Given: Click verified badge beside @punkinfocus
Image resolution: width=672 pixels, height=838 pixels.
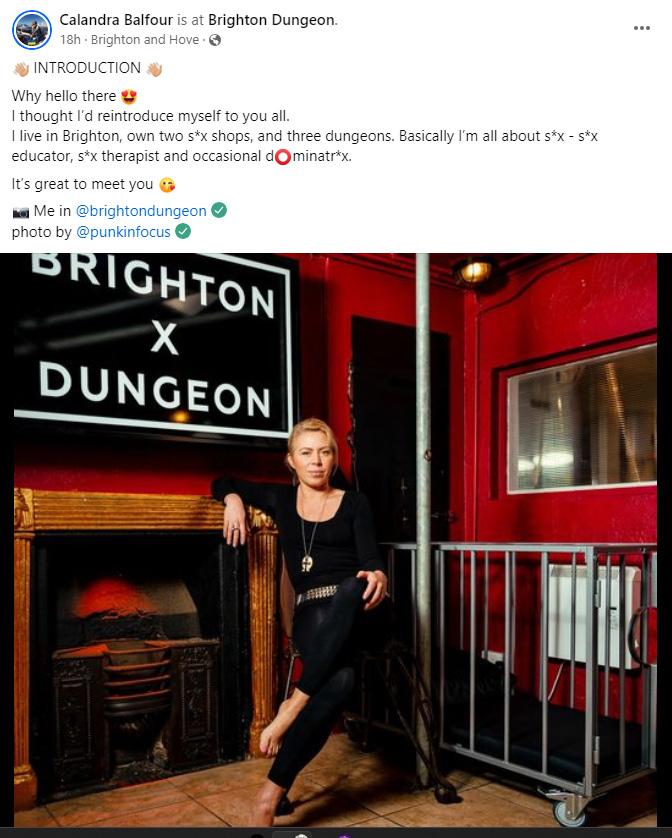Looking at the screenshot, I should coord(183,231).
